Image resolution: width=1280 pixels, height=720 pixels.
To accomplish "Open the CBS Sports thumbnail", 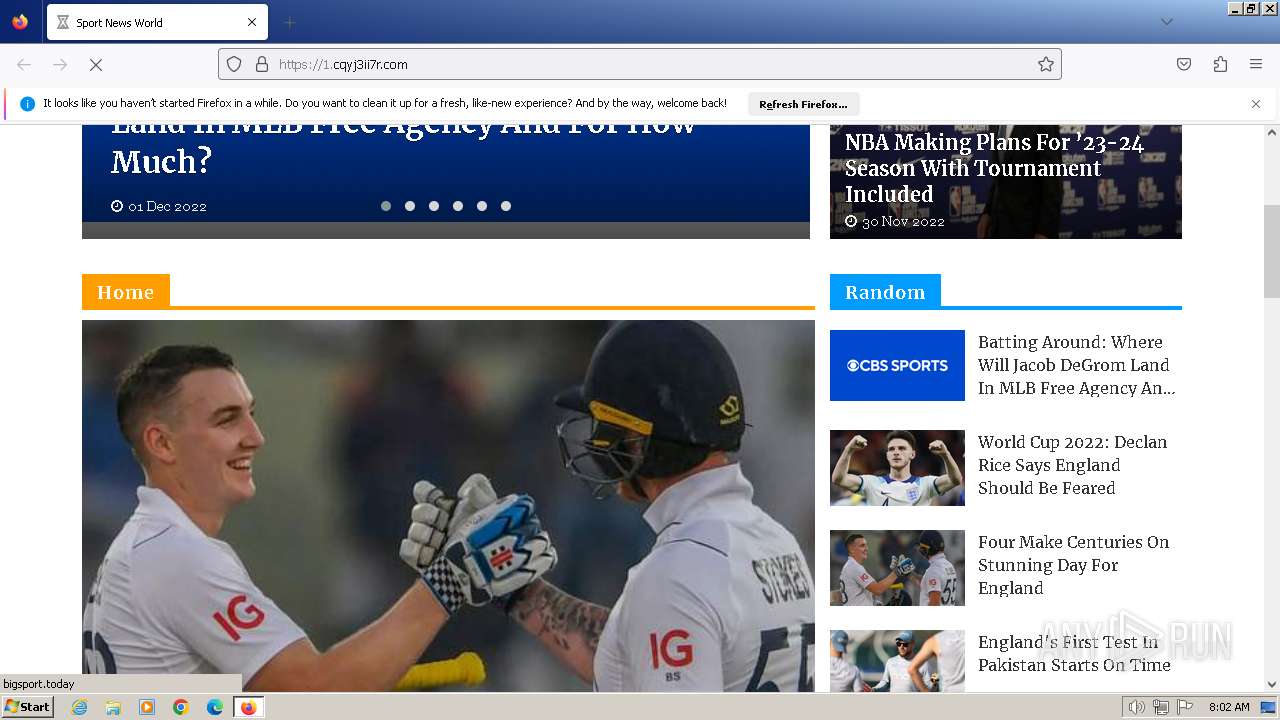I will click(x=897, y=365).
